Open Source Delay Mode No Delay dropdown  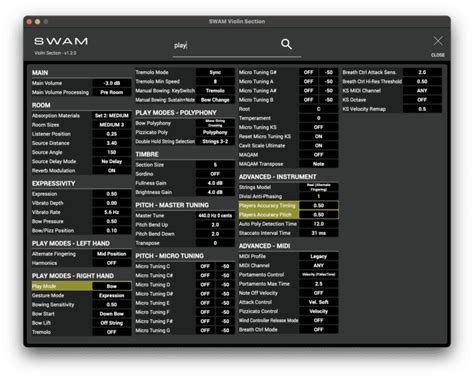click(112, 161)
